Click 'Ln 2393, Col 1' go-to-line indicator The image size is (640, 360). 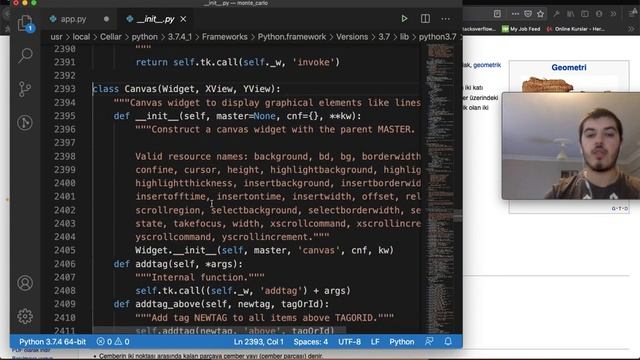[258, 342]
